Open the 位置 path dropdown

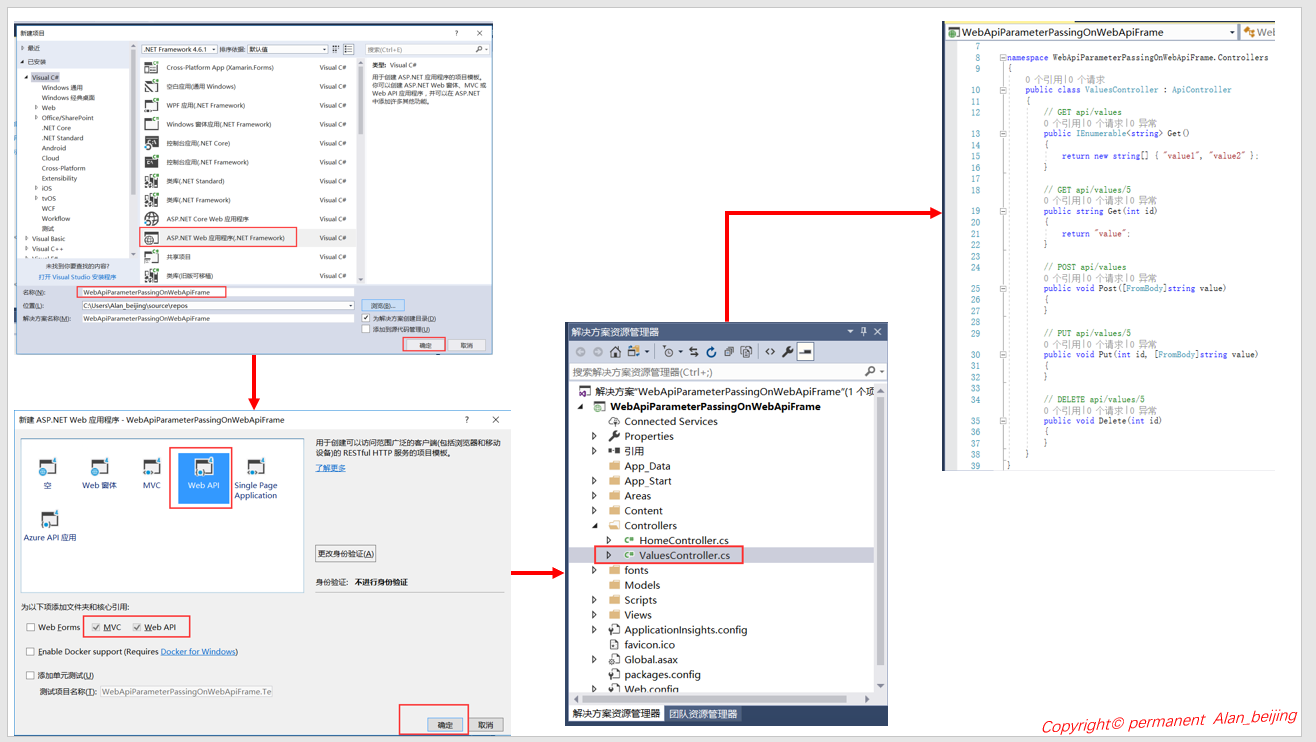351,305
